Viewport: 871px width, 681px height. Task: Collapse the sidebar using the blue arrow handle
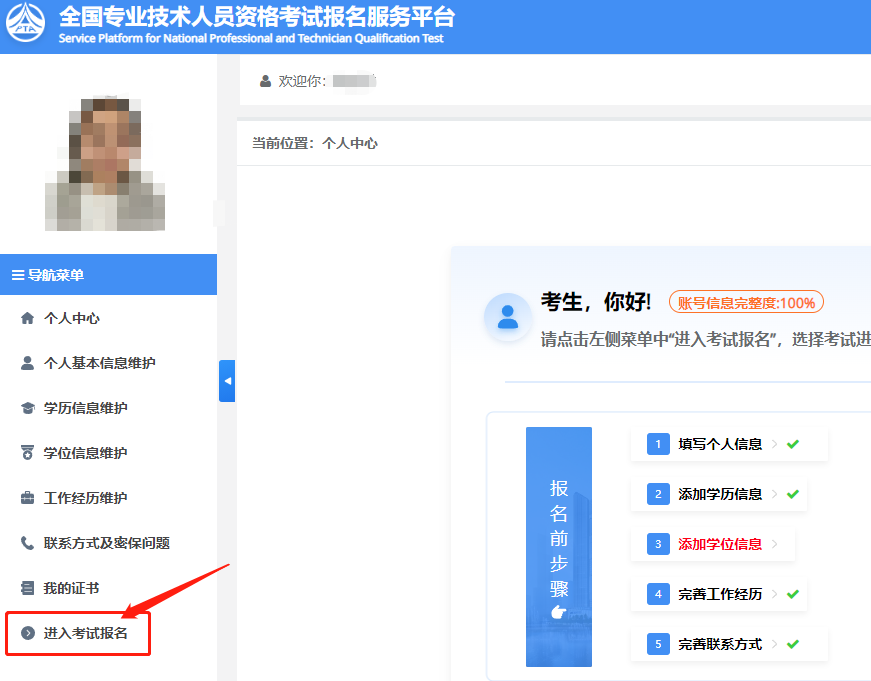tap(227, 381)
